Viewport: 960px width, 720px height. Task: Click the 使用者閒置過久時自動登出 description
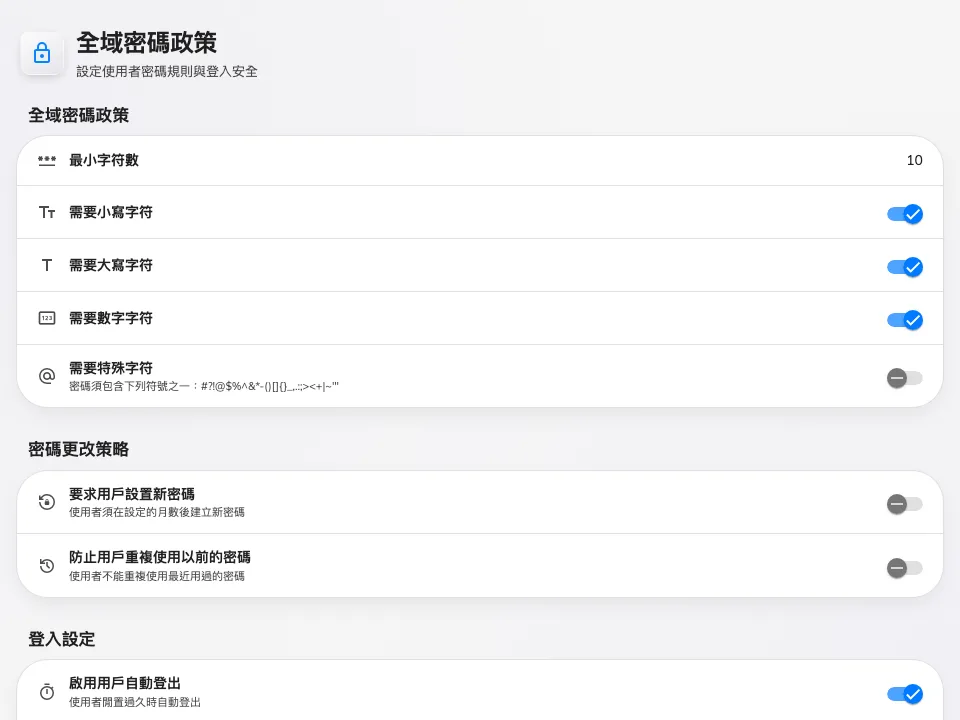coord(135,702)
